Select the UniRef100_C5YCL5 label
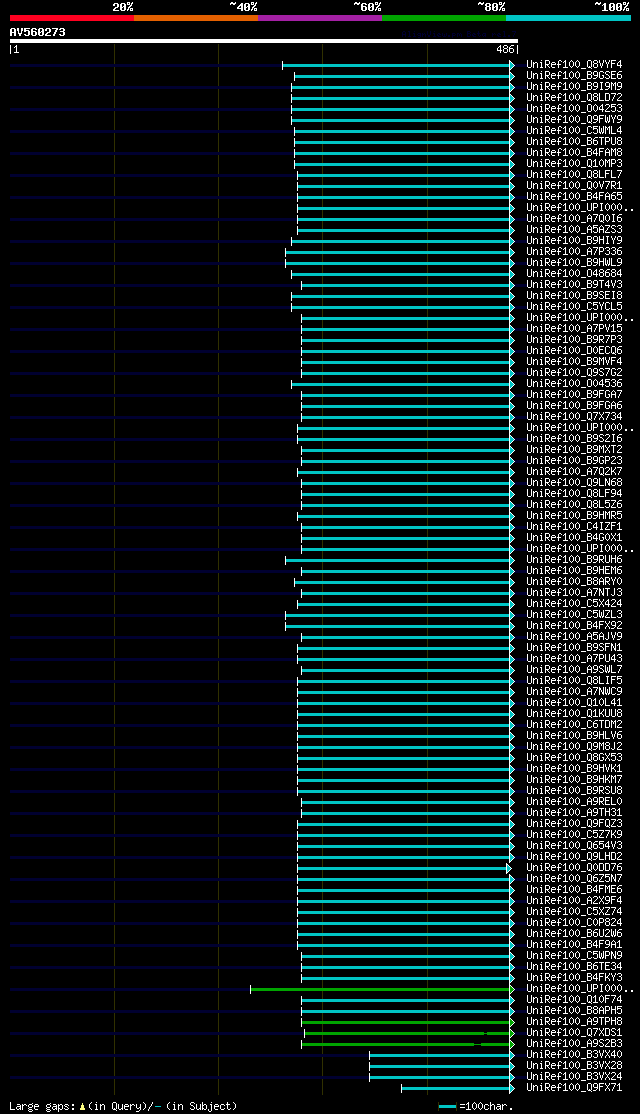The width and height of the screenshot is (640, 1114). coord(575,307)
